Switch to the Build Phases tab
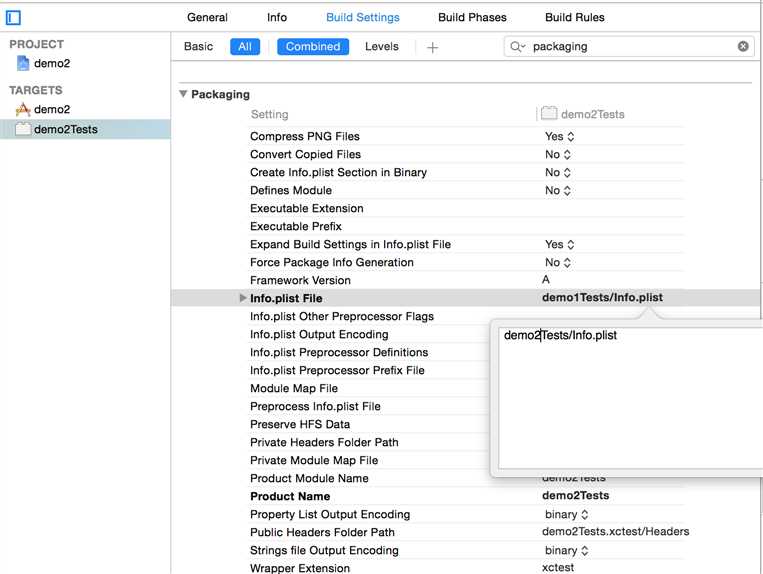Viewport: 763px width, 574px height. click(x=472, y=18)
